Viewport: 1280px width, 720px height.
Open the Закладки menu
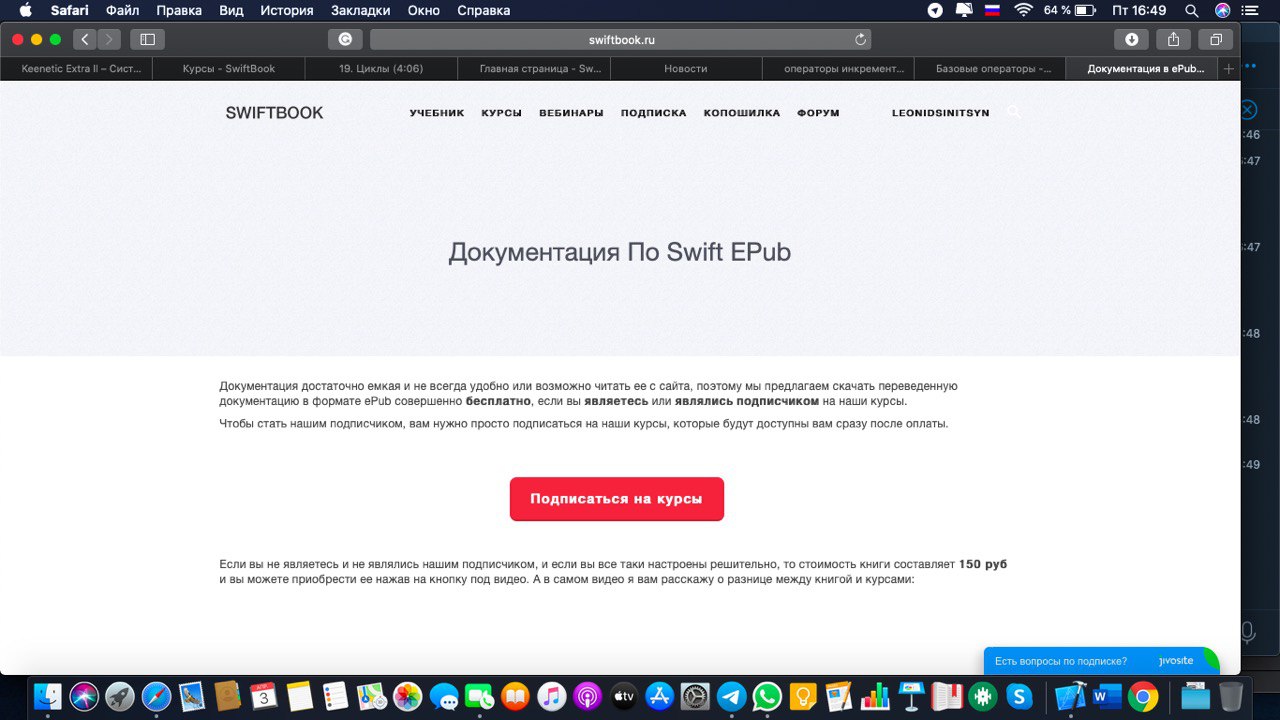[360, 10]
